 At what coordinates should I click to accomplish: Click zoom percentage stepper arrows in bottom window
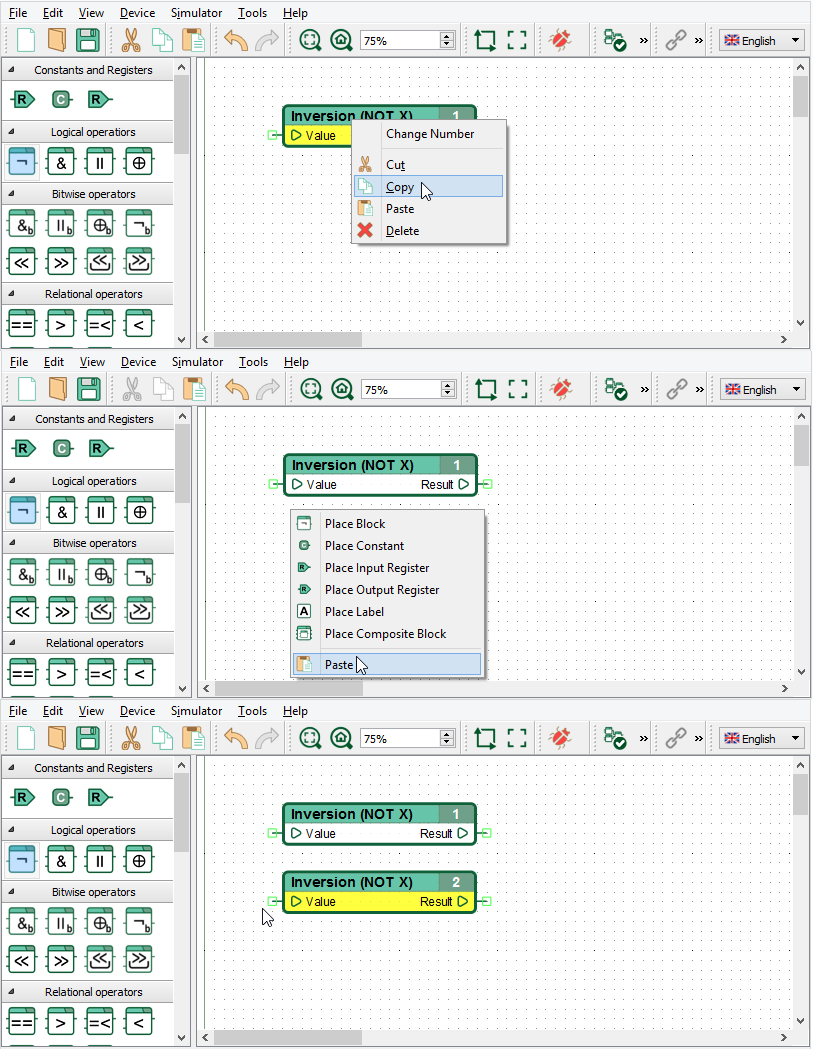tap(447, 739)
